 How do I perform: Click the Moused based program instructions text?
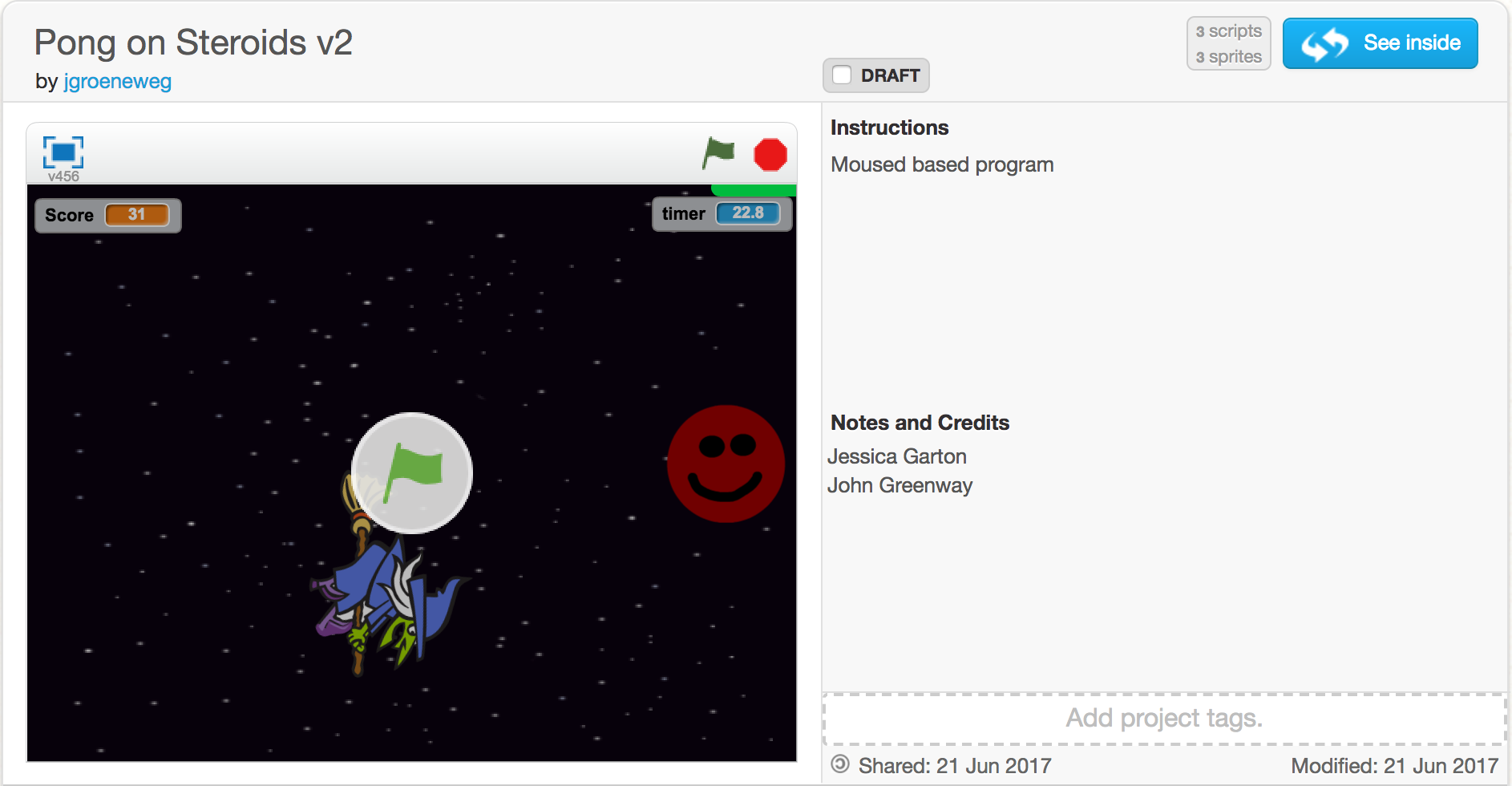(x=942, y=164)
